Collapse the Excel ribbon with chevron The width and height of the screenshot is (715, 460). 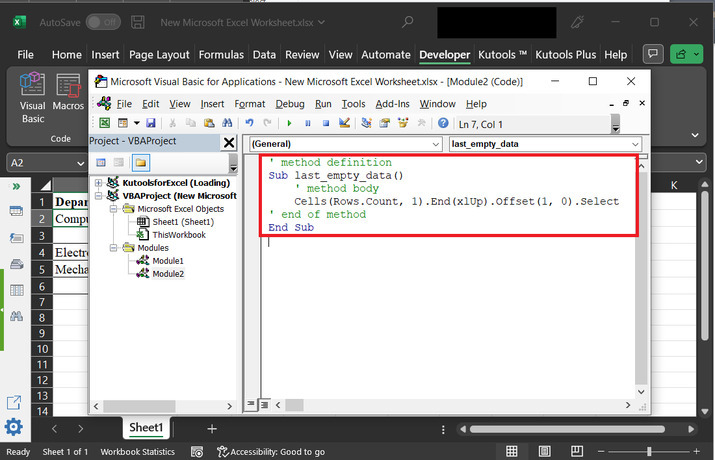click(695, 135)
